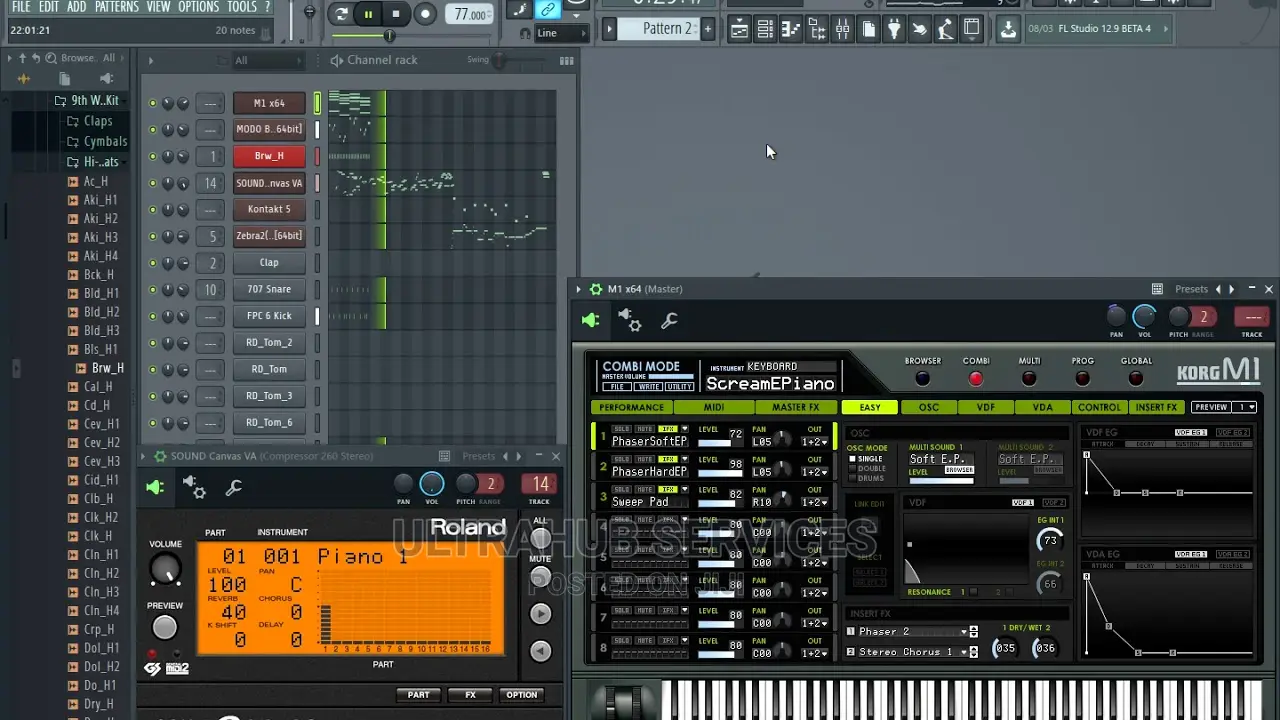Open the M1 x64 detailed settings gear
This screenshot has height=720, width=1280.
click(629, 320)
